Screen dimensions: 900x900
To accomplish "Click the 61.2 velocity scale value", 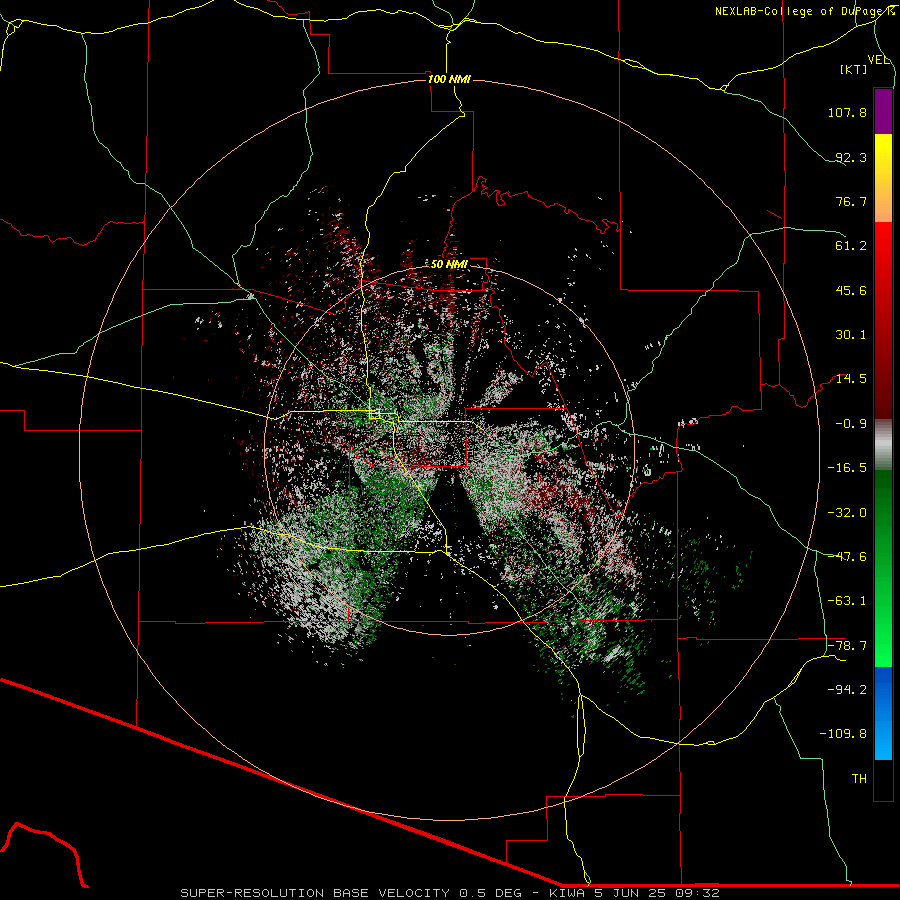I will tap(851, 246).
